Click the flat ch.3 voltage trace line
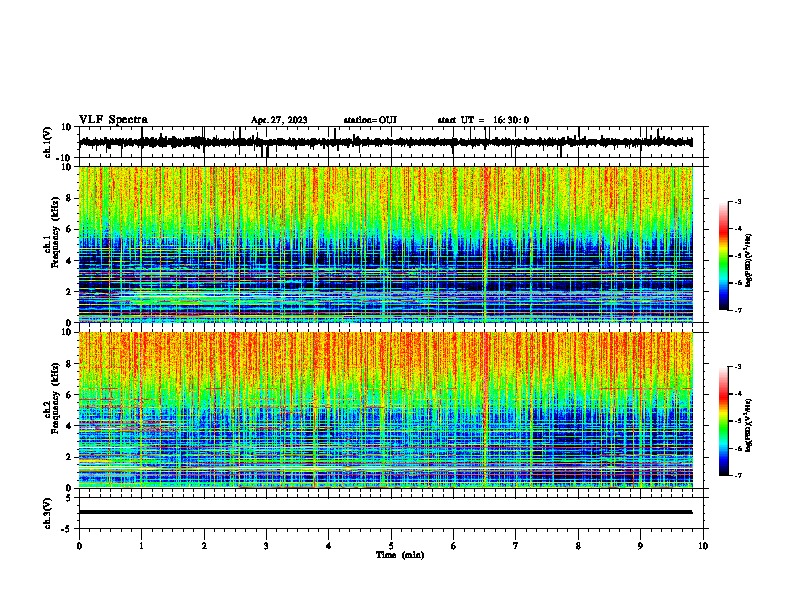The width and height of the screenshot is (792, 612). [385, 512]
